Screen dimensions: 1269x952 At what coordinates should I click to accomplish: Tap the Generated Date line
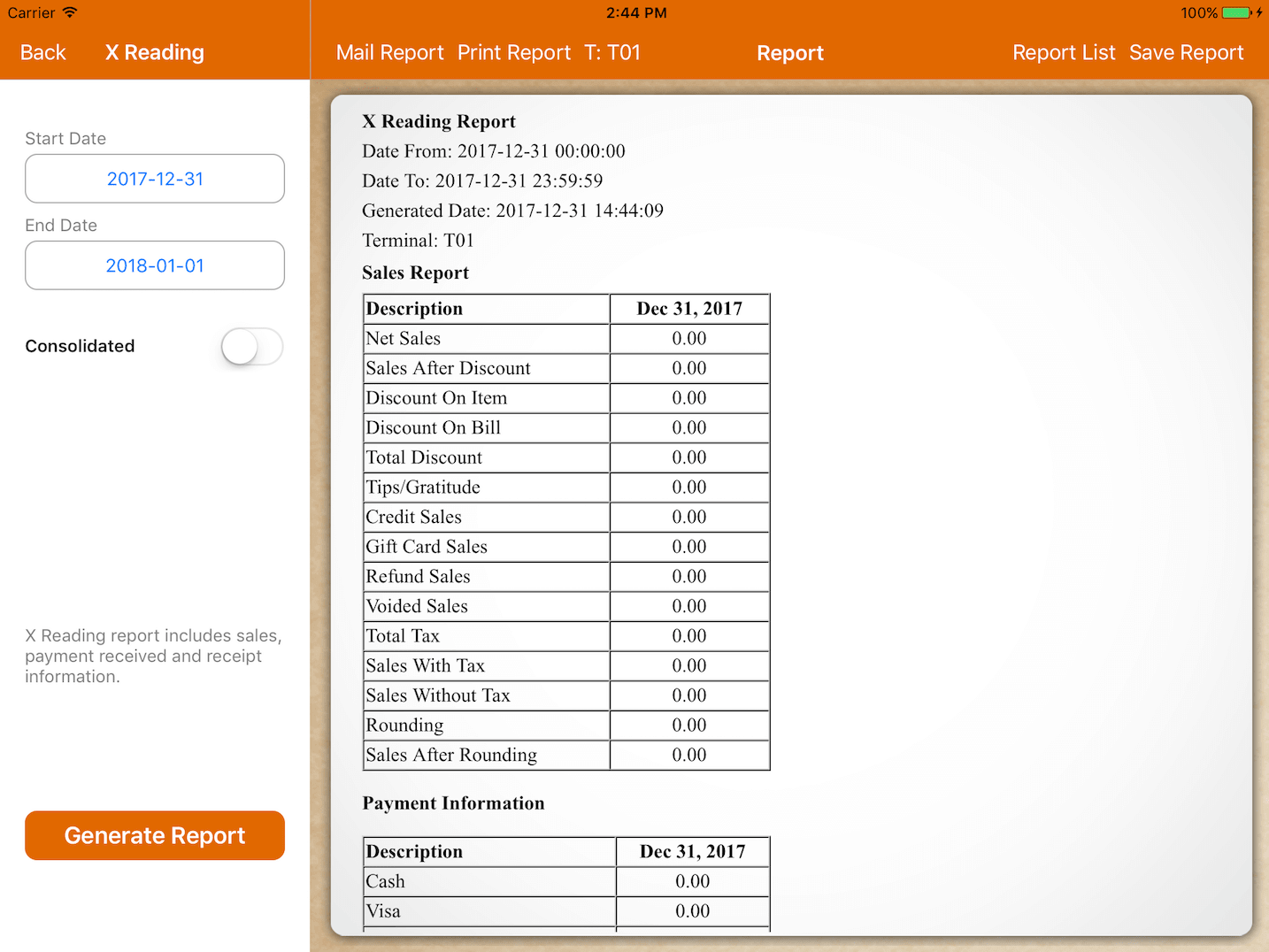click(512, 211)
